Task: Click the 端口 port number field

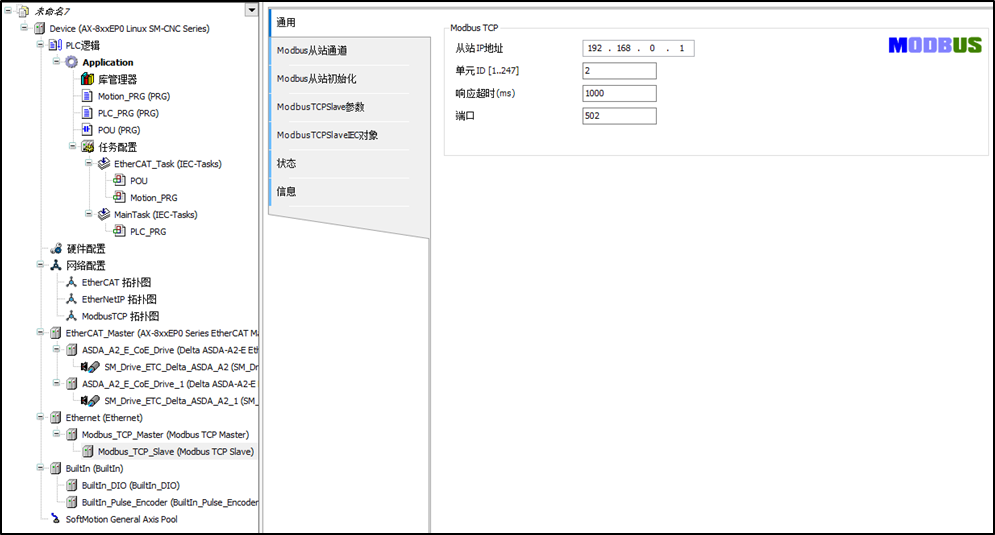Action: click(x=619, y=116)
